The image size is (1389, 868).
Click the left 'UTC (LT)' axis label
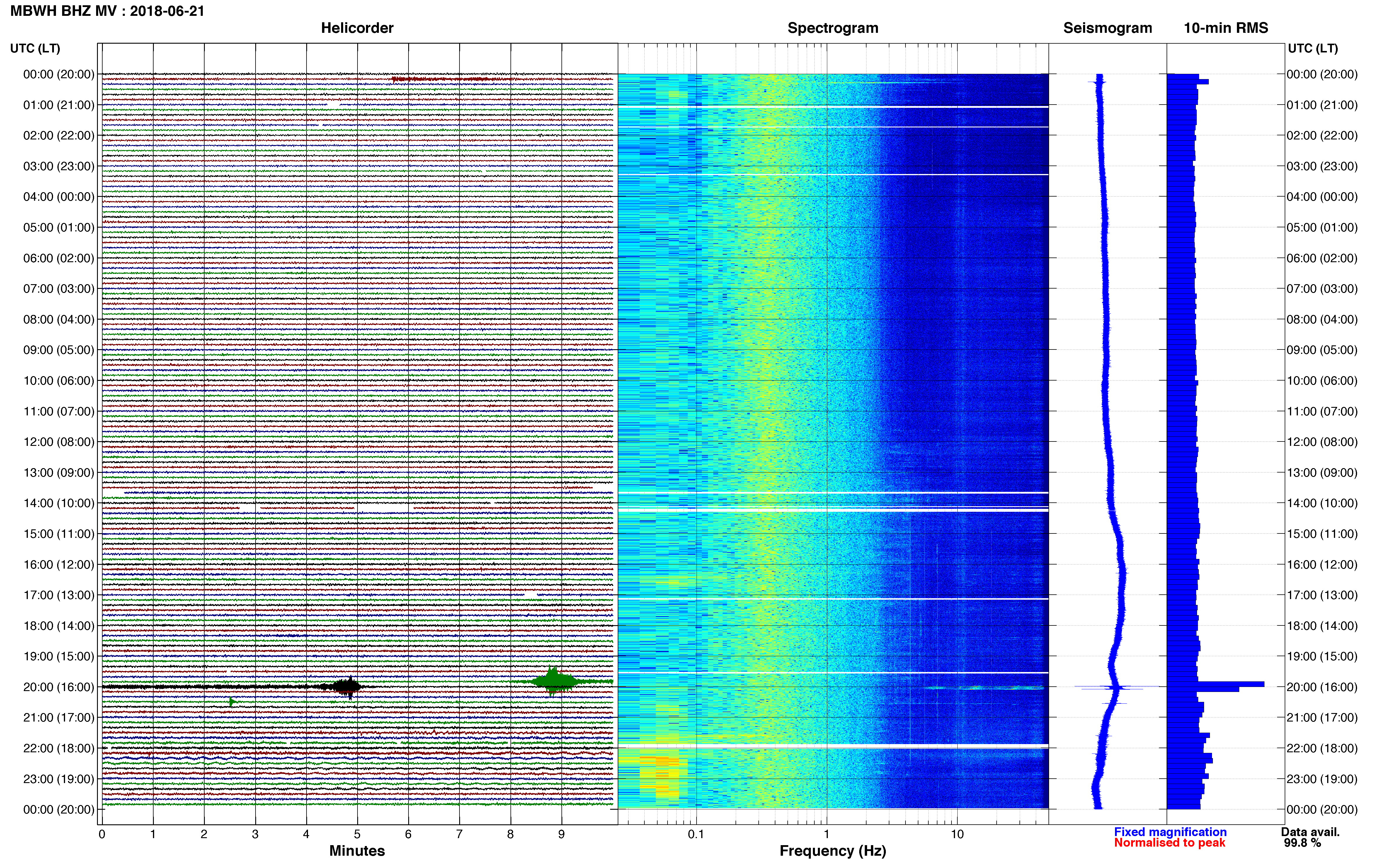pos(35,48)
